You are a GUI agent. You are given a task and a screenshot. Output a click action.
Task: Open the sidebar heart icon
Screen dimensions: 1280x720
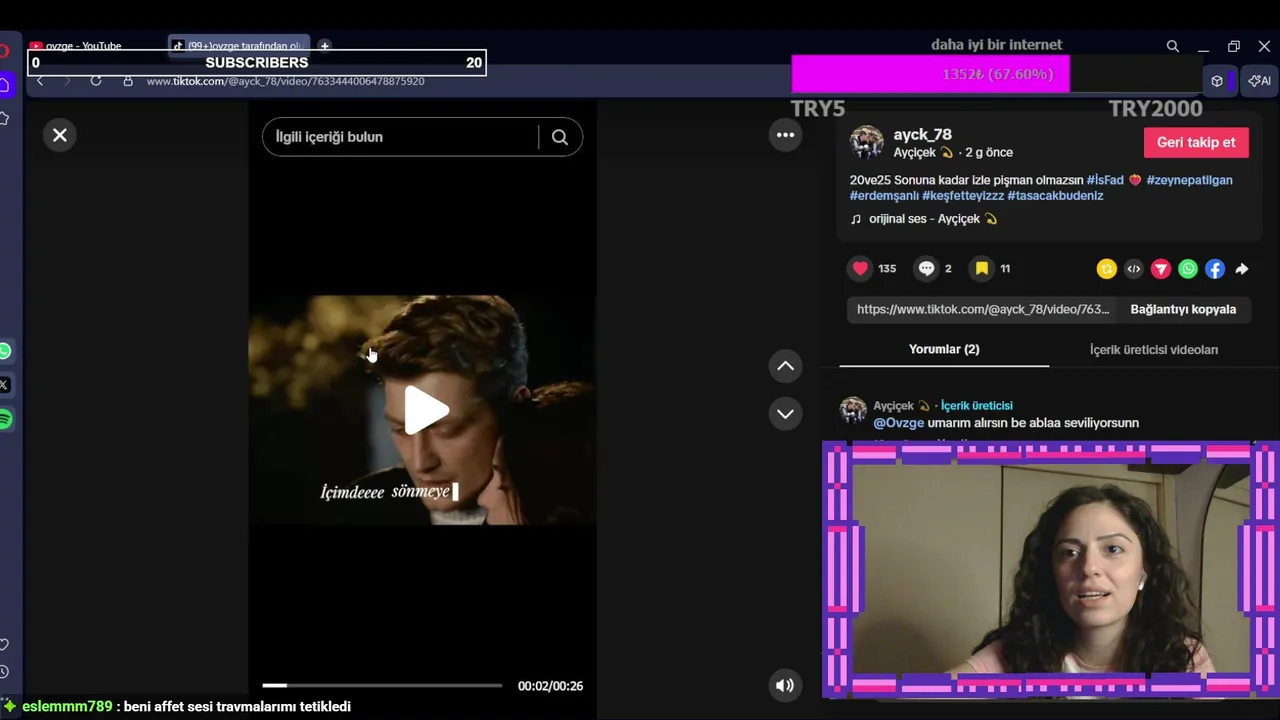[x=4, y=645]
